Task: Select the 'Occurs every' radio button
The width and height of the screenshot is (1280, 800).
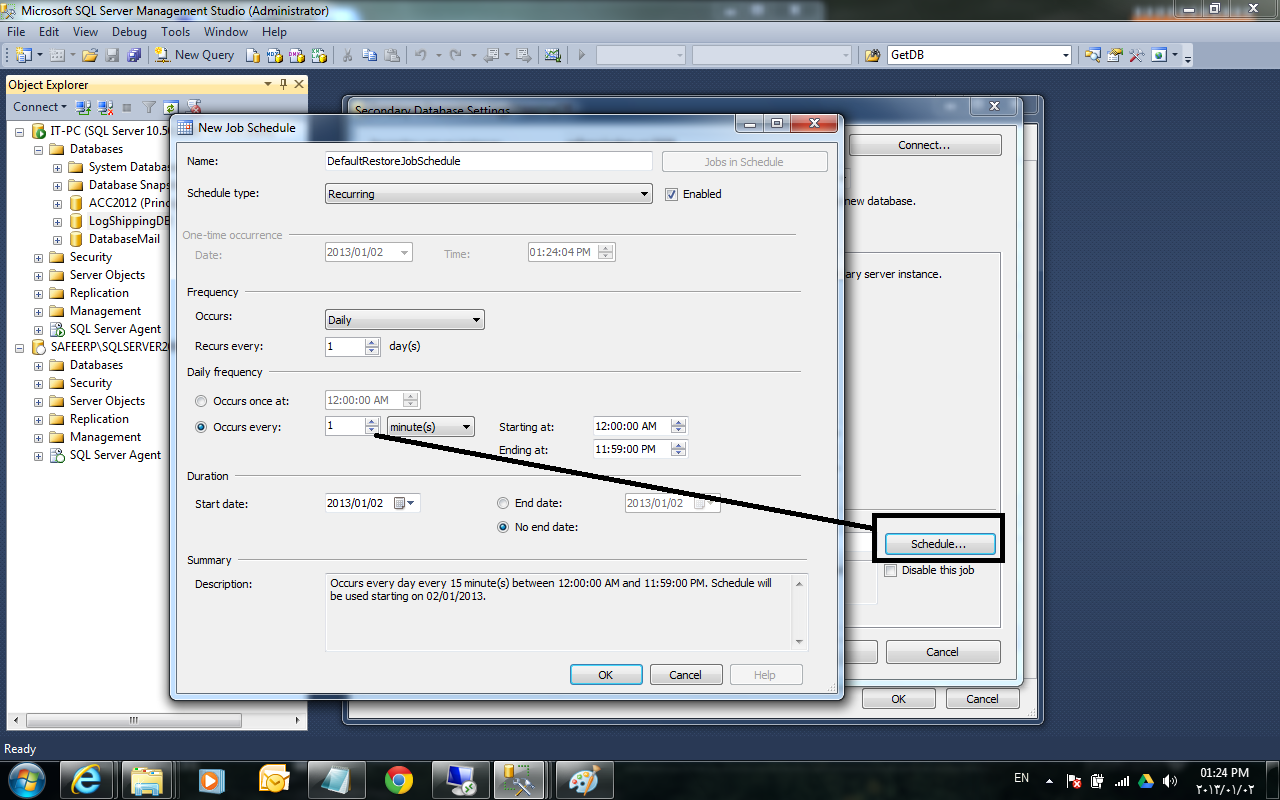Action: (x=202, y=427)
